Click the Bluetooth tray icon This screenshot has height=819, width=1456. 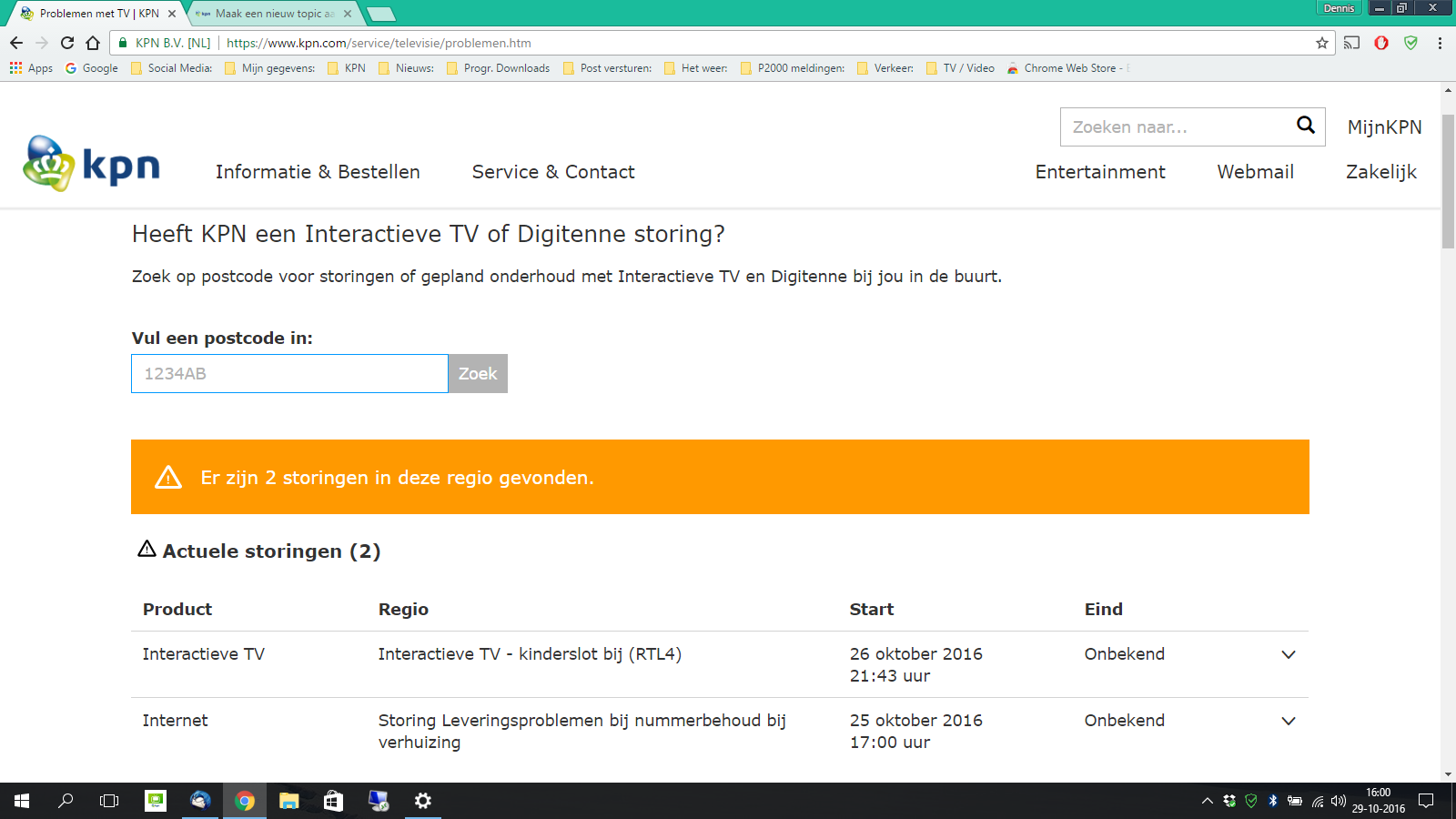click(1272, 801)
